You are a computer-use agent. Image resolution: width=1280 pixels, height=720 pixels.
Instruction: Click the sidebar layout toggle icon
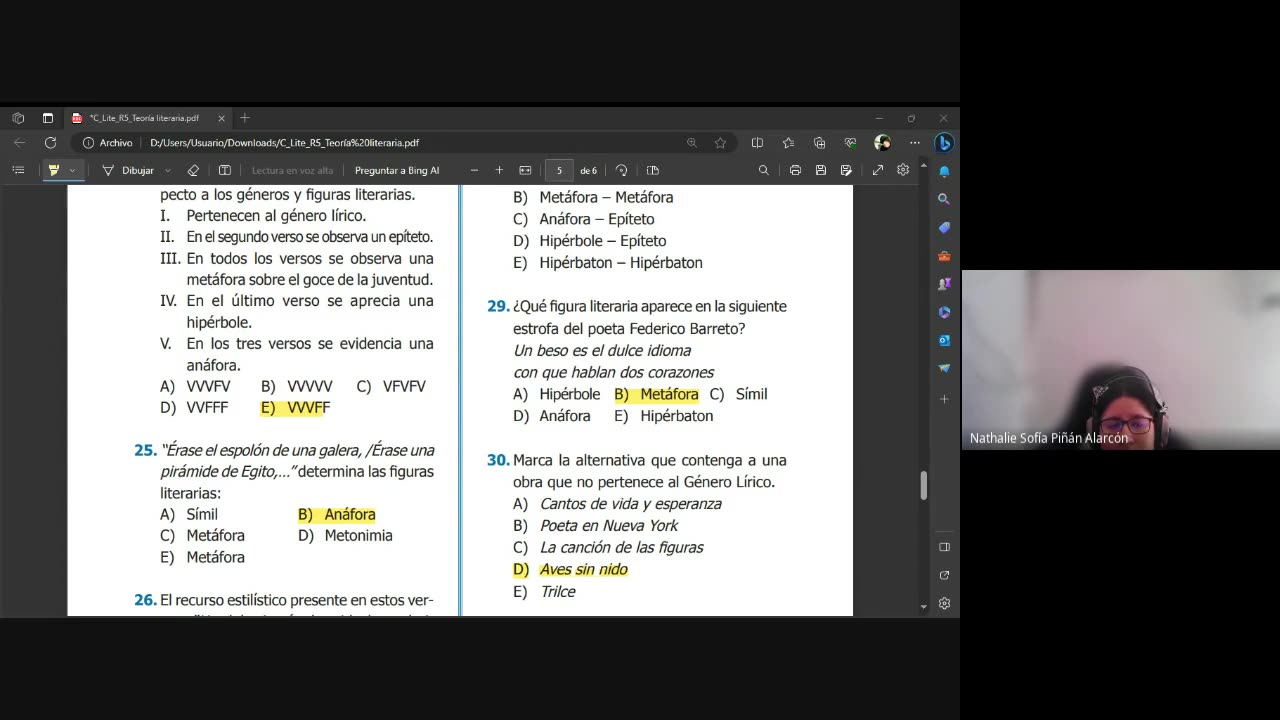coord(944,547)
